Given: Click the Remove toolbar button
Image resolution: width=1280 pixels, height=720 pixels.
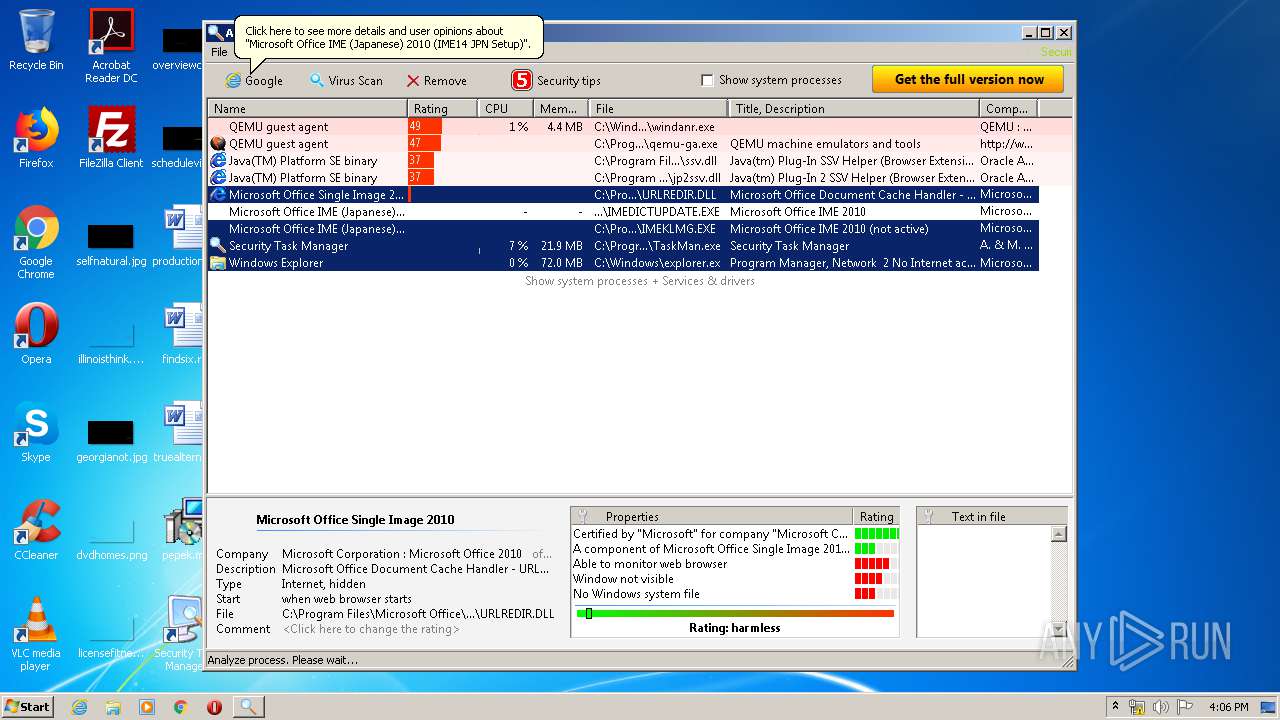Looking at the screenshot, I should 436,81.
